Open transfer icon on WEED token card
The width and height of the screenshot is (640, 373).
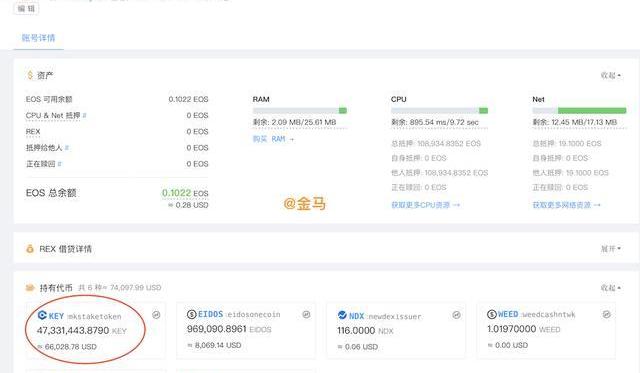coord(607,314)
